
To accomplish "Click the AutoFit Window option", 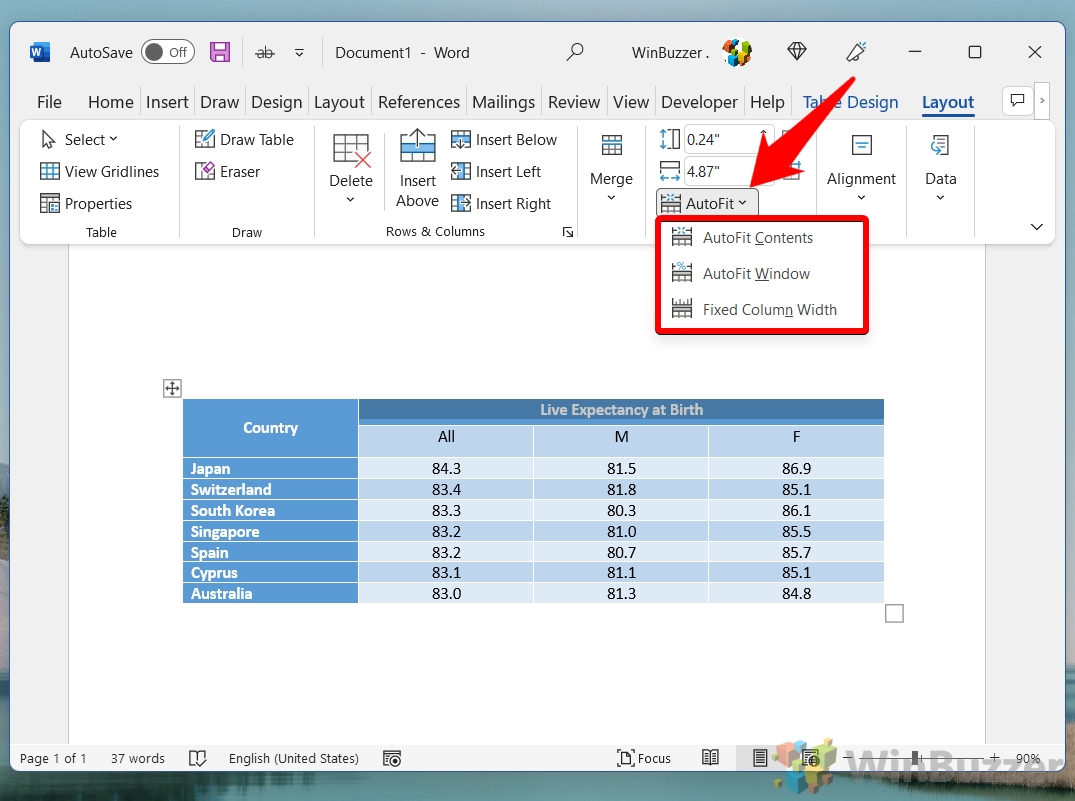I will pos(756,274).
